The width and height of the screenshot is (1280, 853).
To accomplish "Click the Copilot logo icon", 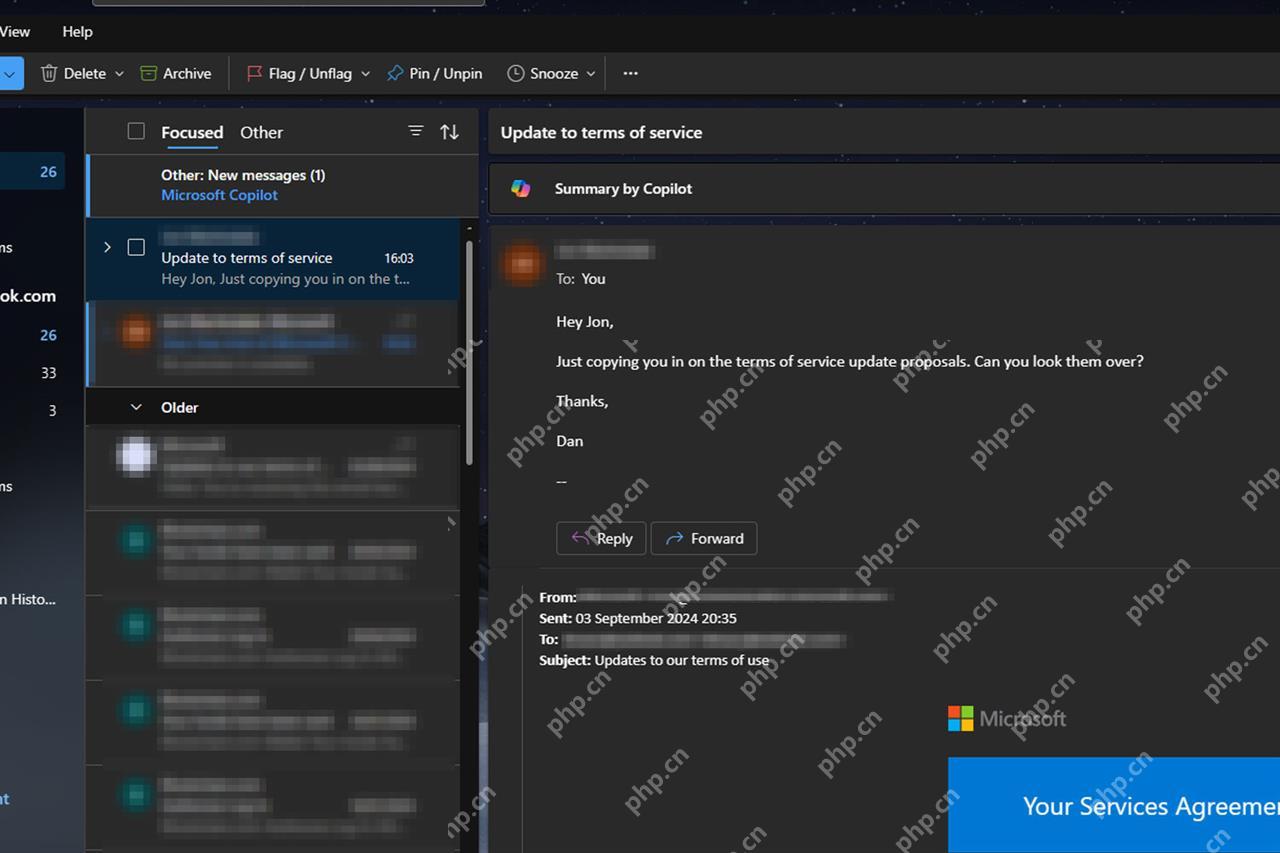I will point(521,188).
